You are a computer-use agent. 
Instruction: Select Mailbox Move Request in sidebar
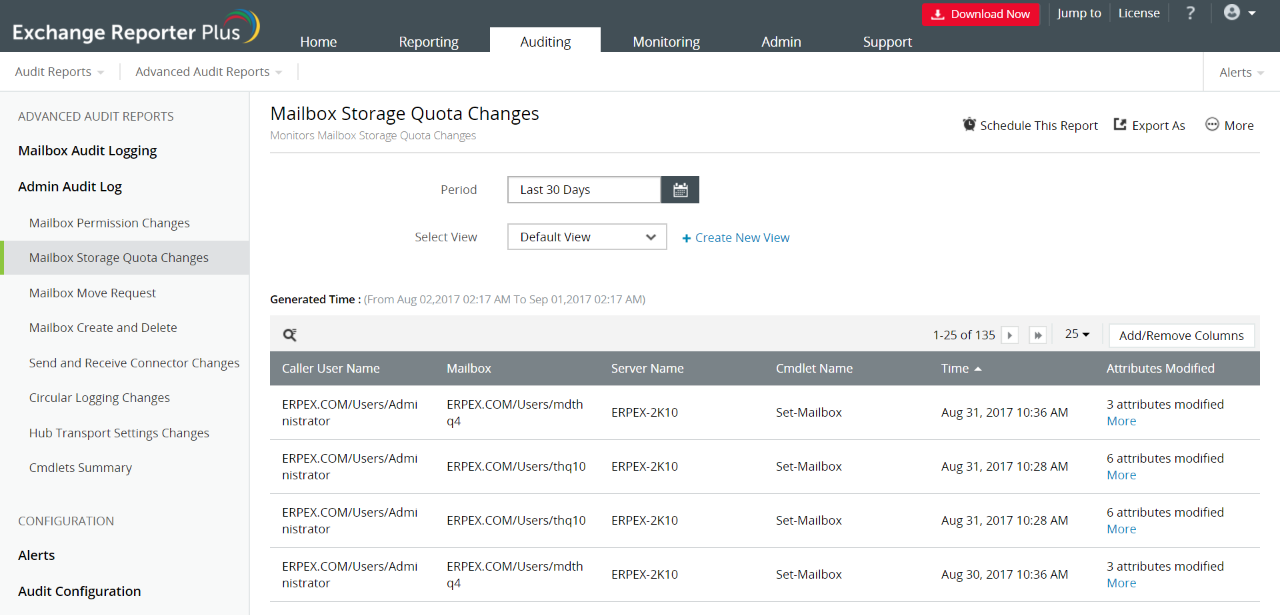coord(93,293)
